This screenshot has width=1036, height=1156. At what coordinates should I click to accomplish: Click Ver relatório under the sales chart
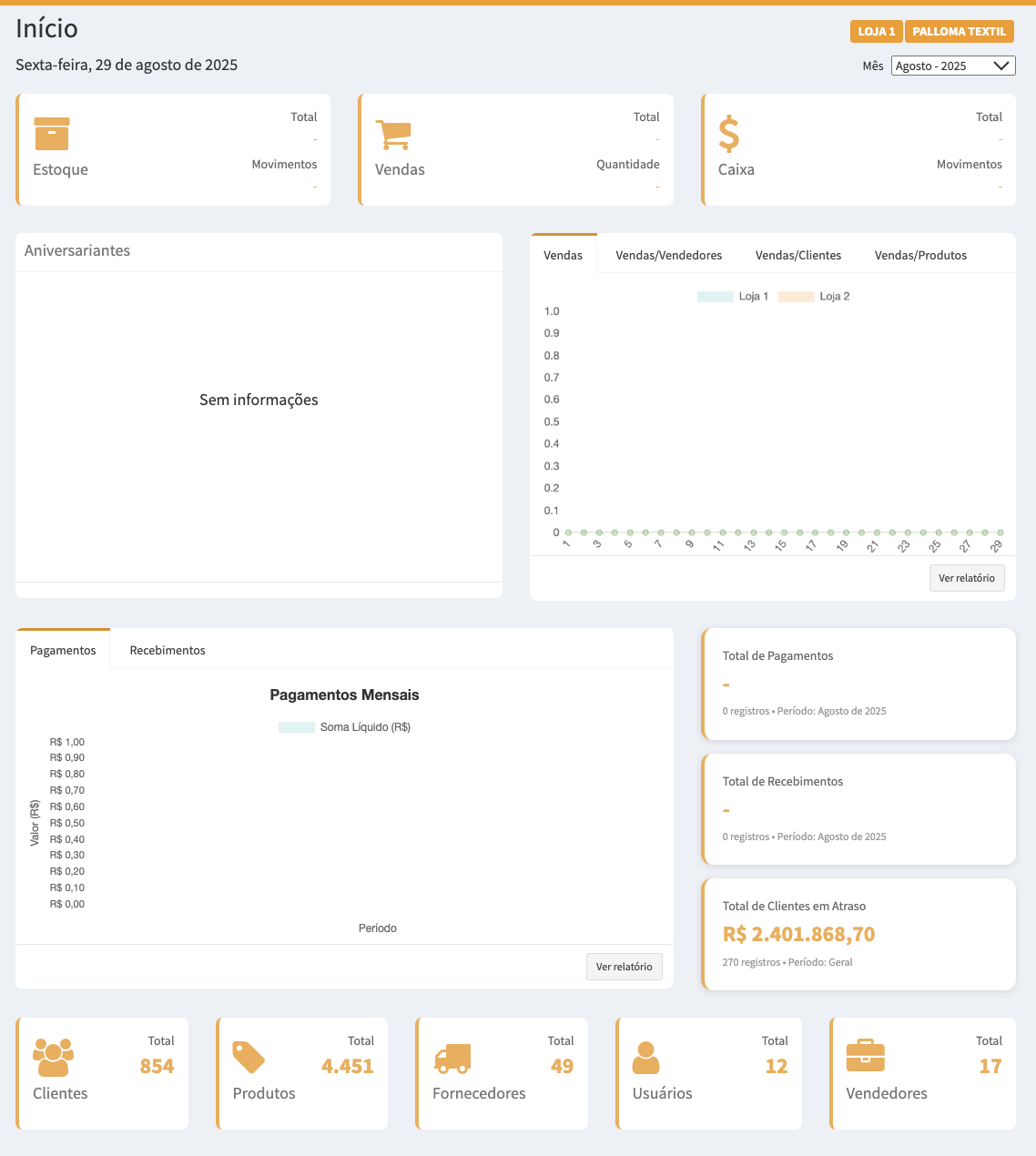click(x=966, y=578)
